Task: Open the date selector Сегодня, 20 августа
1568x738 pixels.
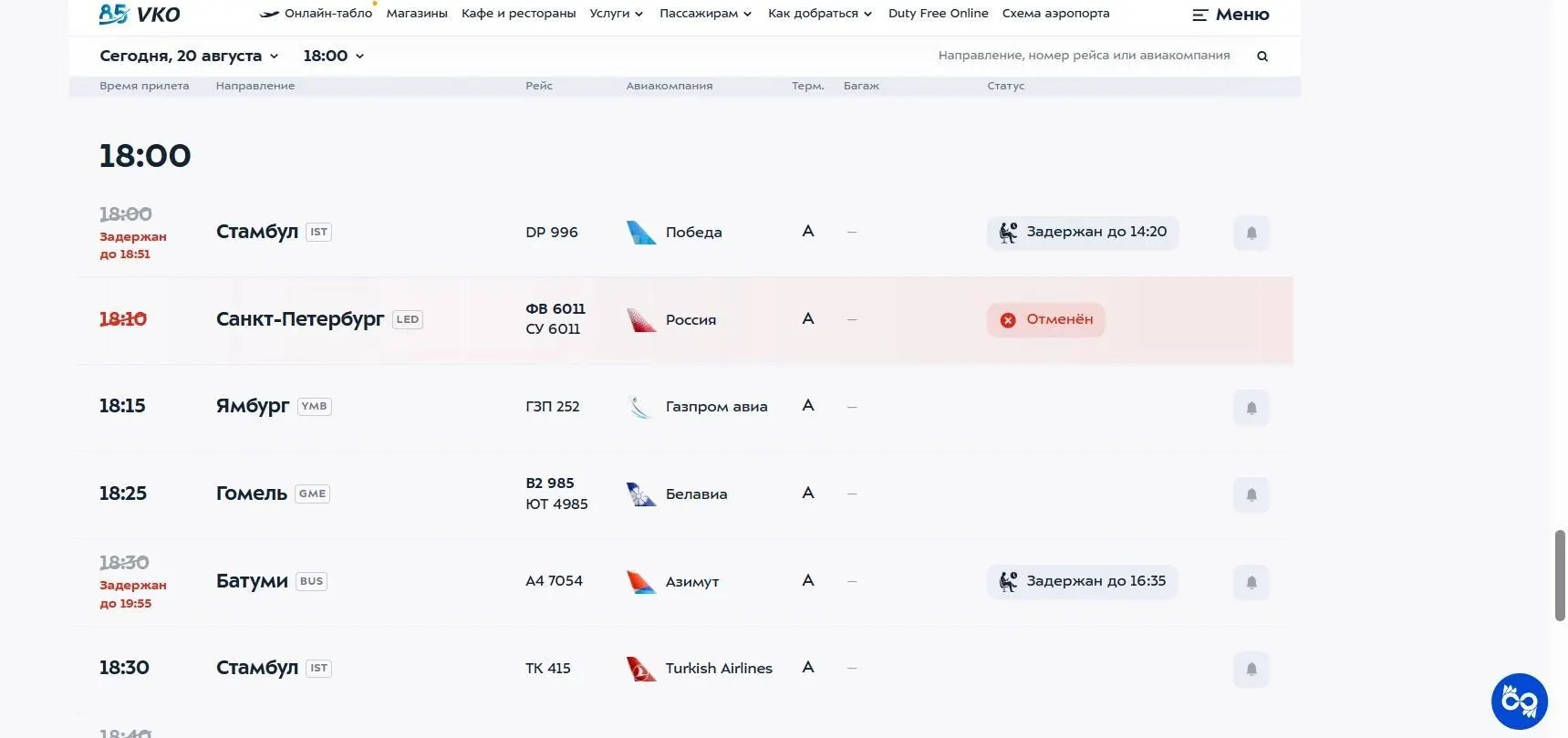Action: (189, 56)
